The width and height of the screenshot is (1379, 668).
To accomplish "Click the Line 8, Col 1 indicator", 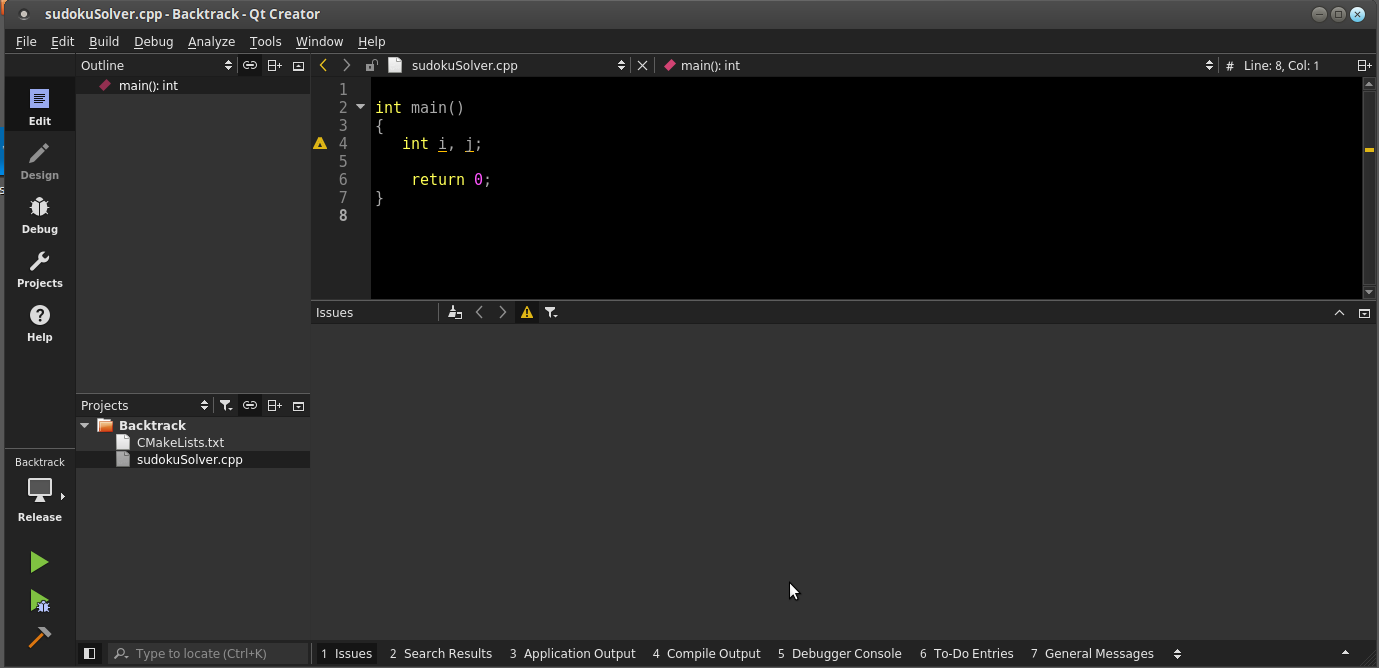I will tap(1281, 65).
